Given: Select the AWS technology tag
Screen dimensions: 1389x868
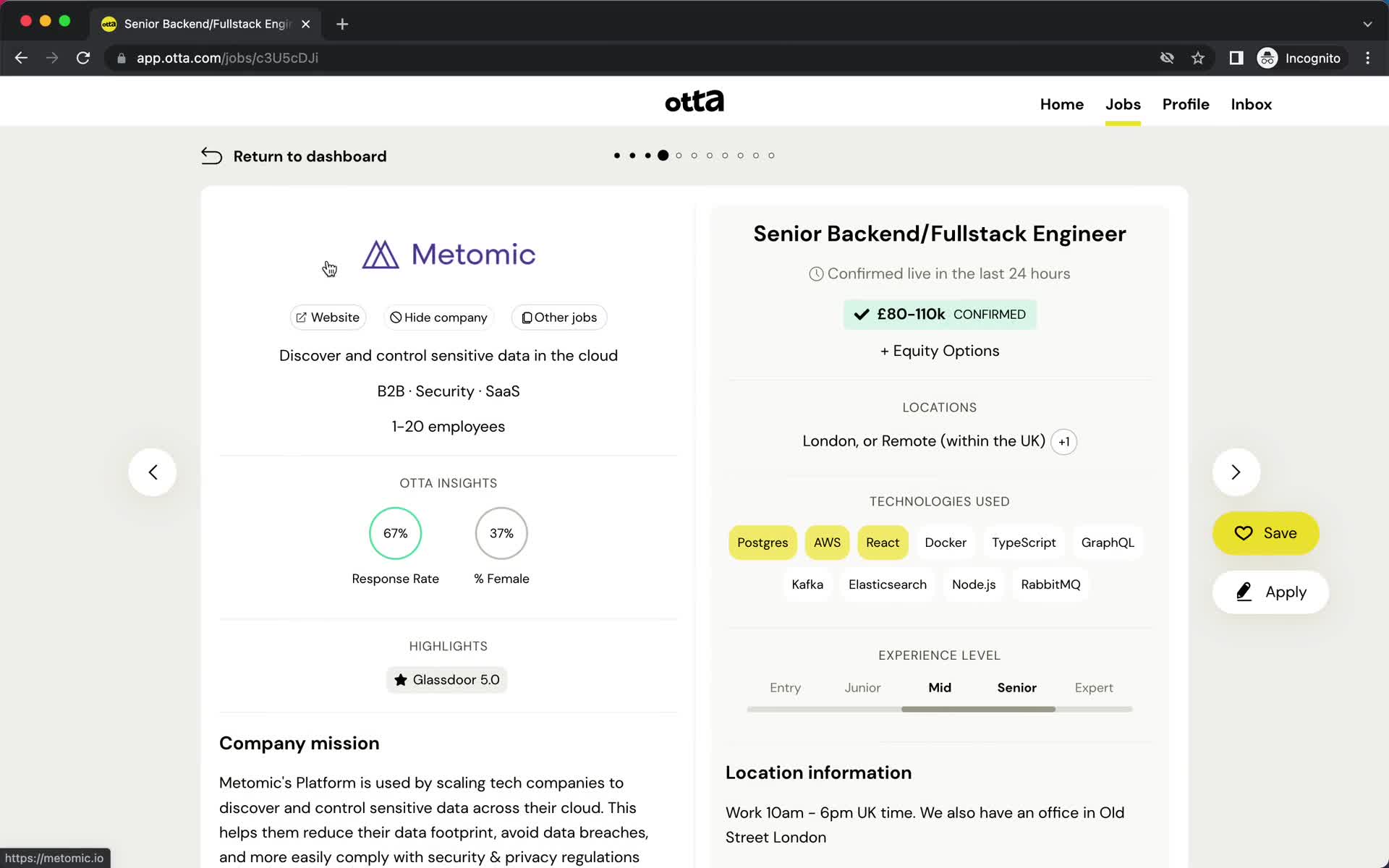Looking at the screenshot, I should point(827,542).
